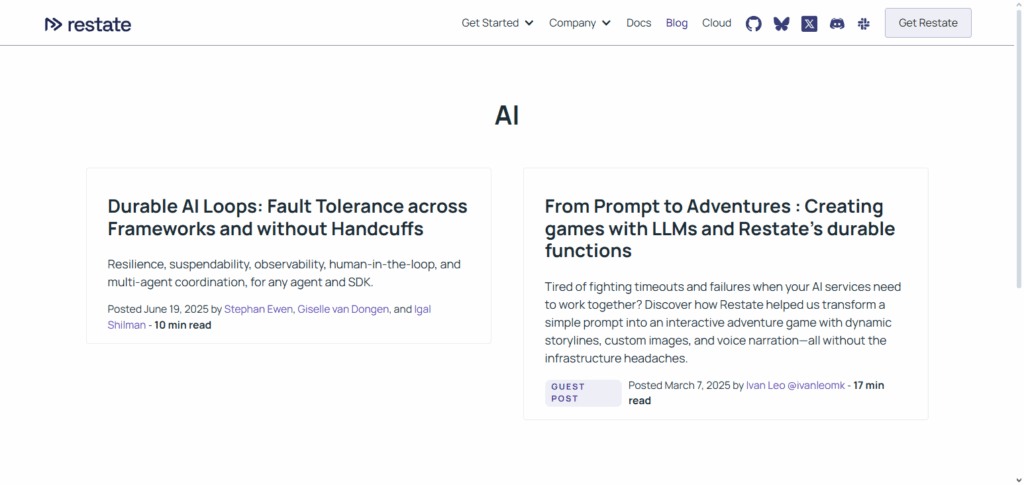The height and width of the screenshot is (485, 1024).
Task: Open the Durable AI Loops article
Action: tap(287, 217)
